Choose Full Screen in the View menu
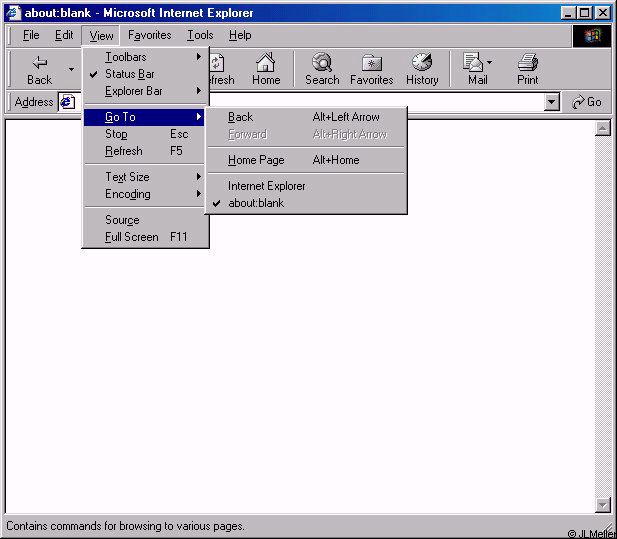This screenshot has width=617, height=539. (132, 237)
